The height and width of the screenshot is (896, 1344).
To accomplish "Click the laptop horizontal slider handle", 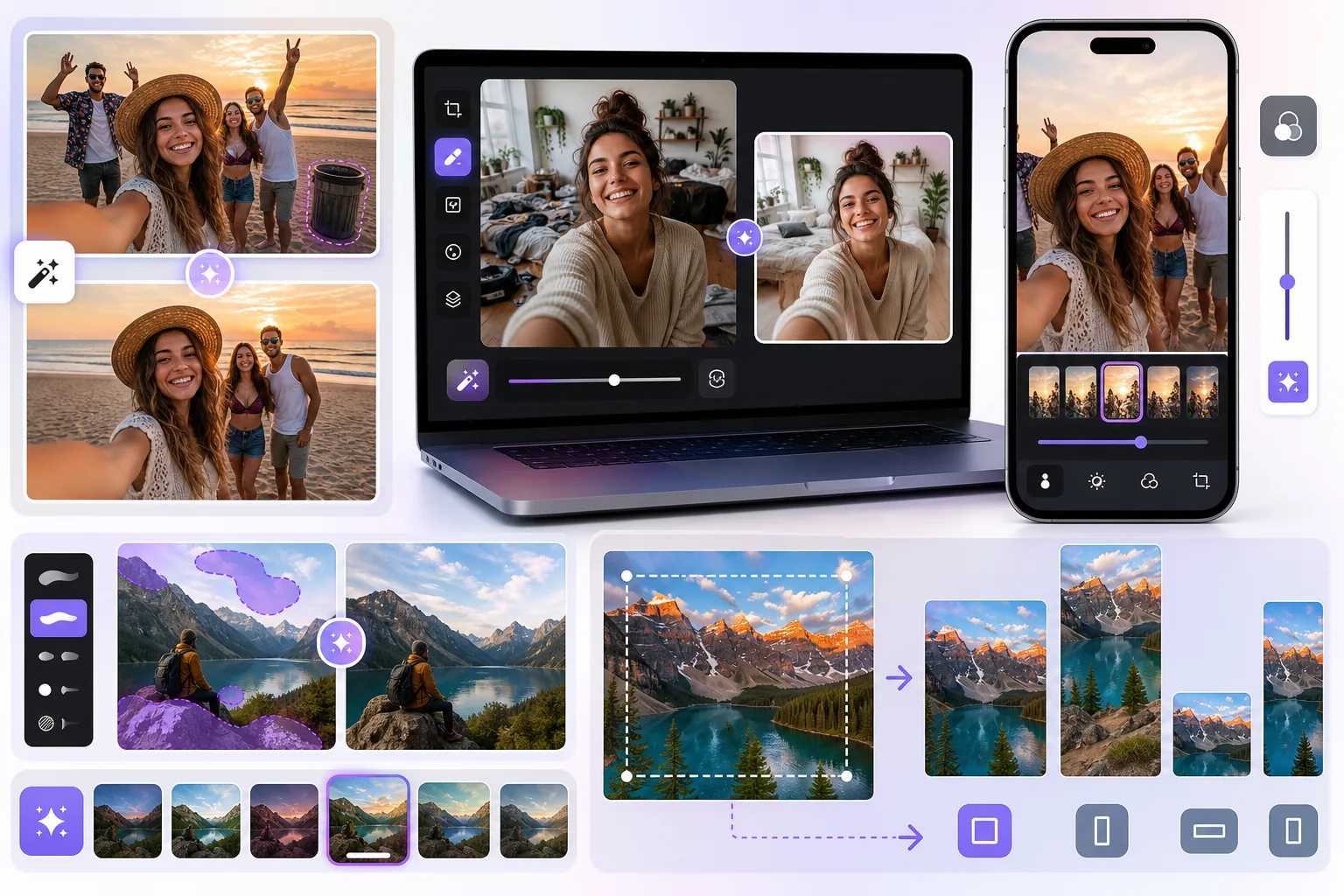I will point(614,380).
